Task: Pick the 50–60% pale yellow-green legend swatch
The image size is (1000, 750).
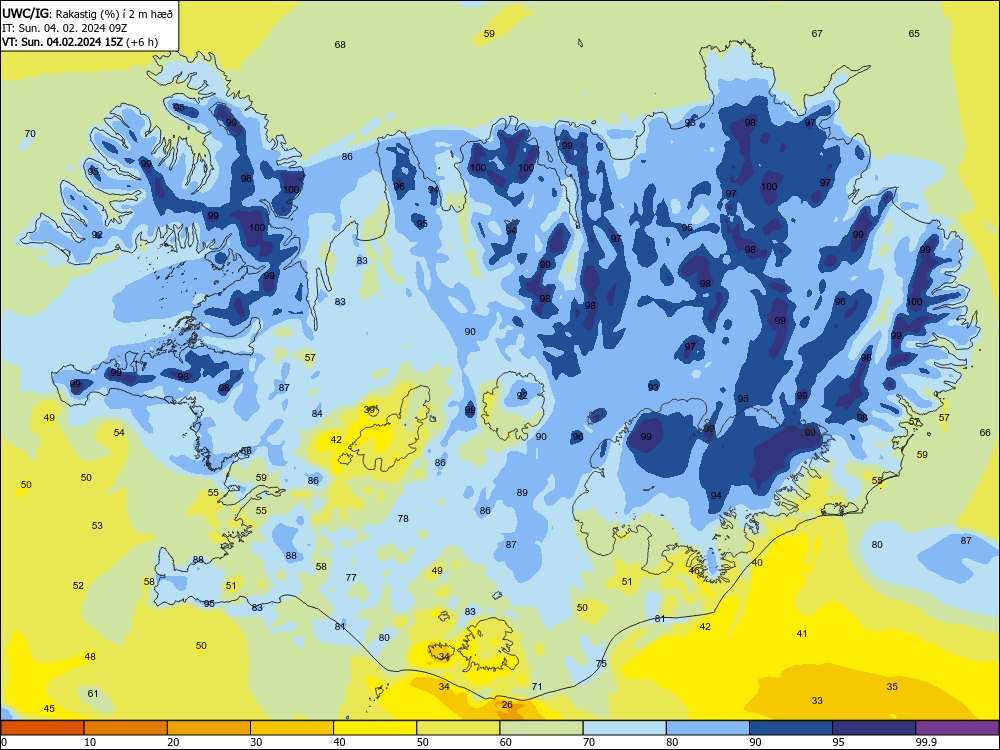Action: point(458,728)
